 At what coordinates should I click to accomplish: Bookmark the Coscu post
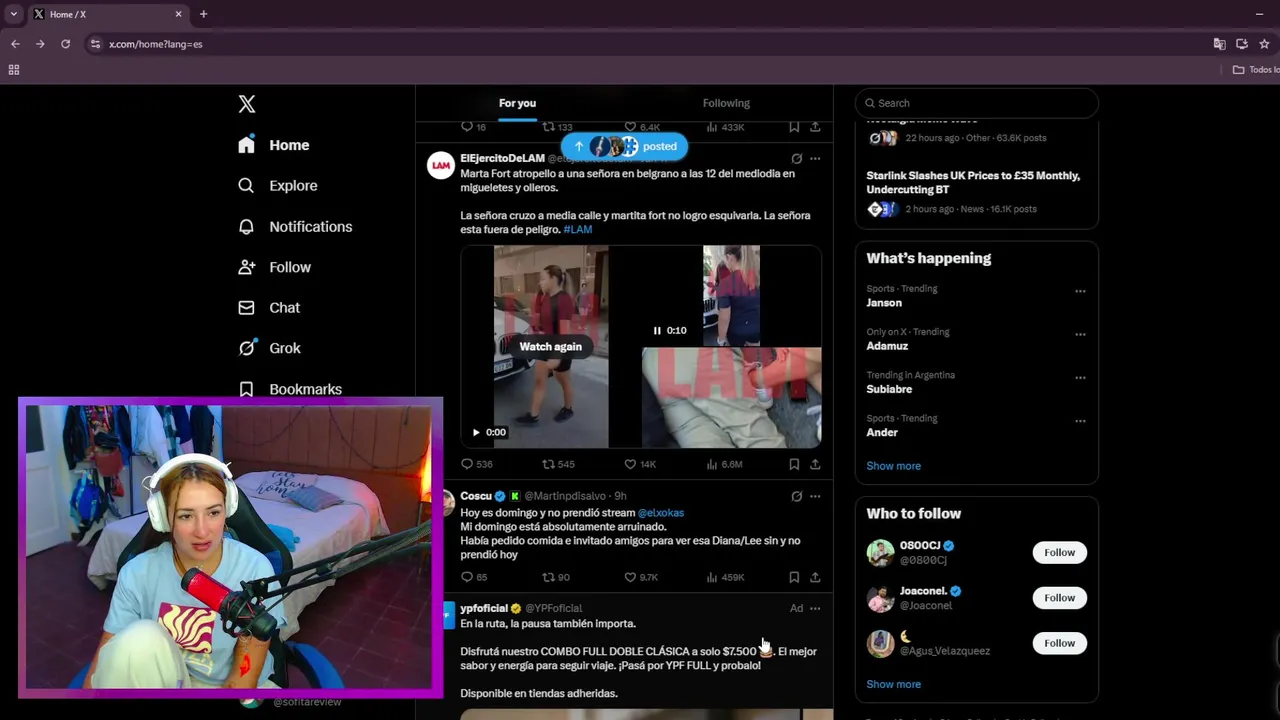point(794,577)
